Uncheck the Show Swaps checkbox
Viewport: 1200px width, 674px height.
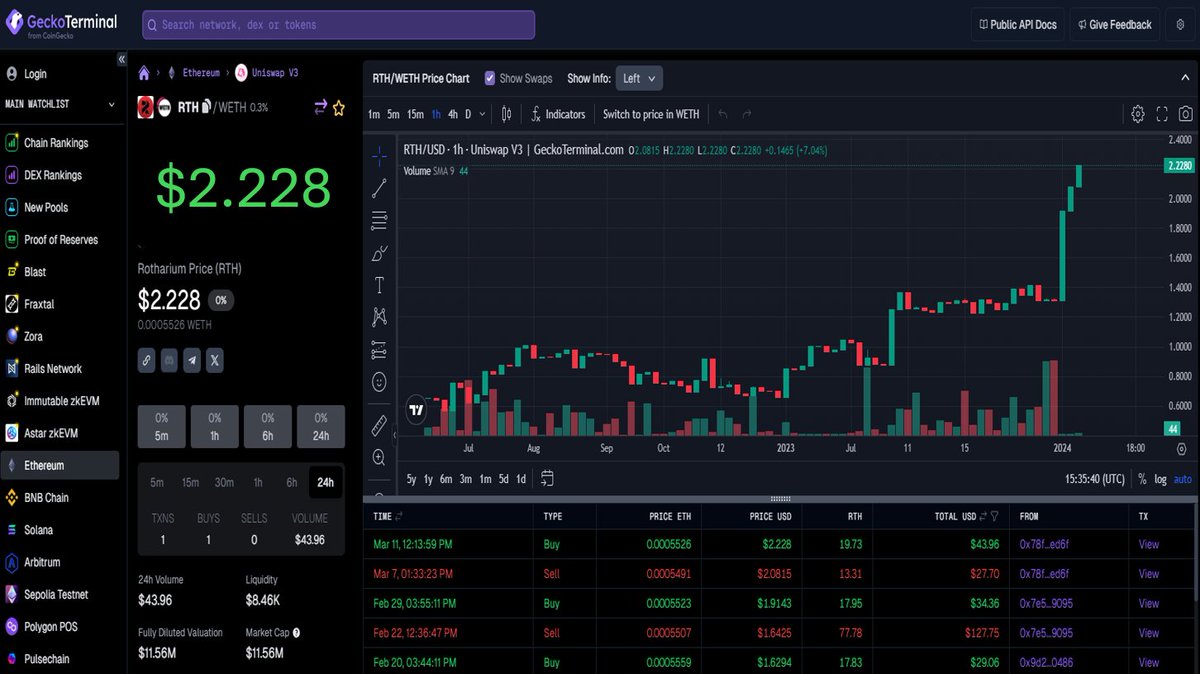(x=490, y=78)
